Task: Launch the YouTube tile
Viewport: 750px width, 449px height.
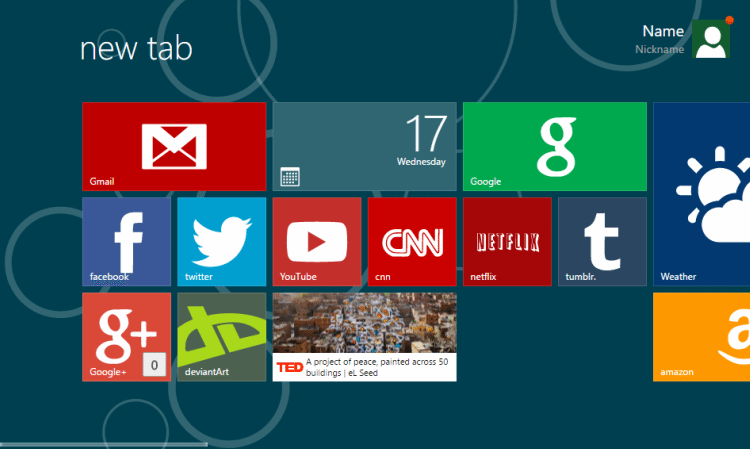Action: pyautogui.click(x=317, y=241)
